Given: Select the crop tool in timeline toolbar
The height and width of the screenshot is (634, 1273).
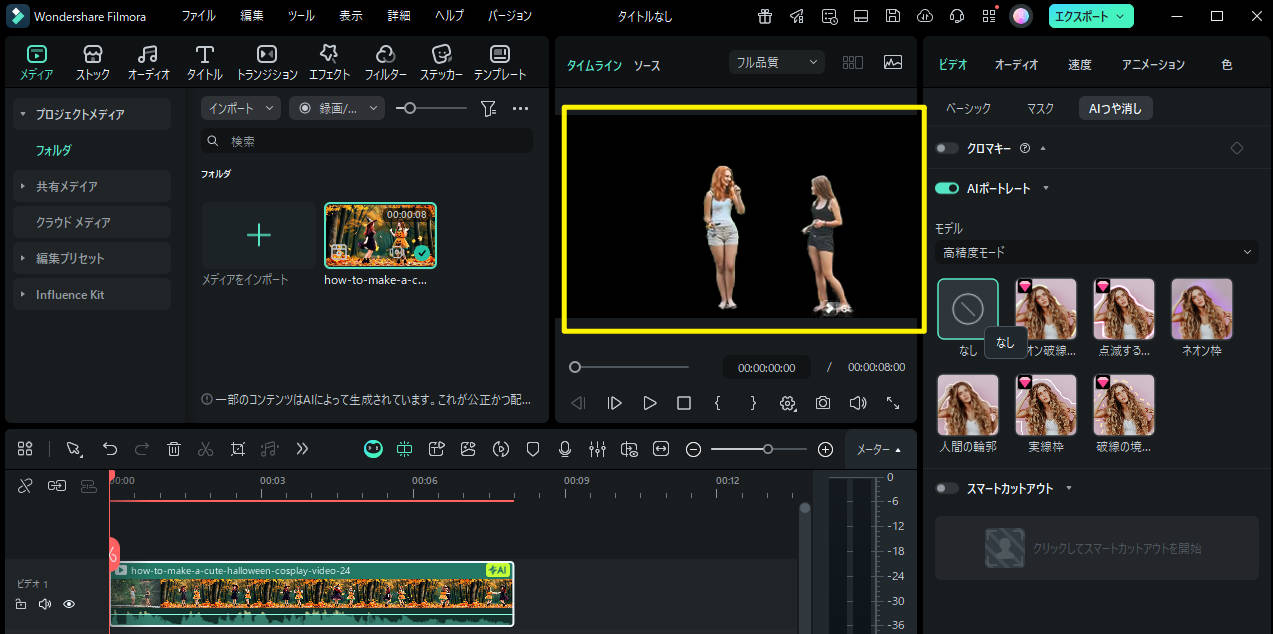Looking at the screenshot, I should (237, 449).
